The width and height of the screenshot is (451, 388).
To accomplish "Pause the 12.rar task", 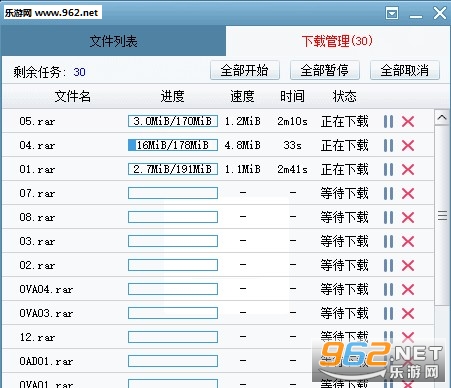I will 388,337.
